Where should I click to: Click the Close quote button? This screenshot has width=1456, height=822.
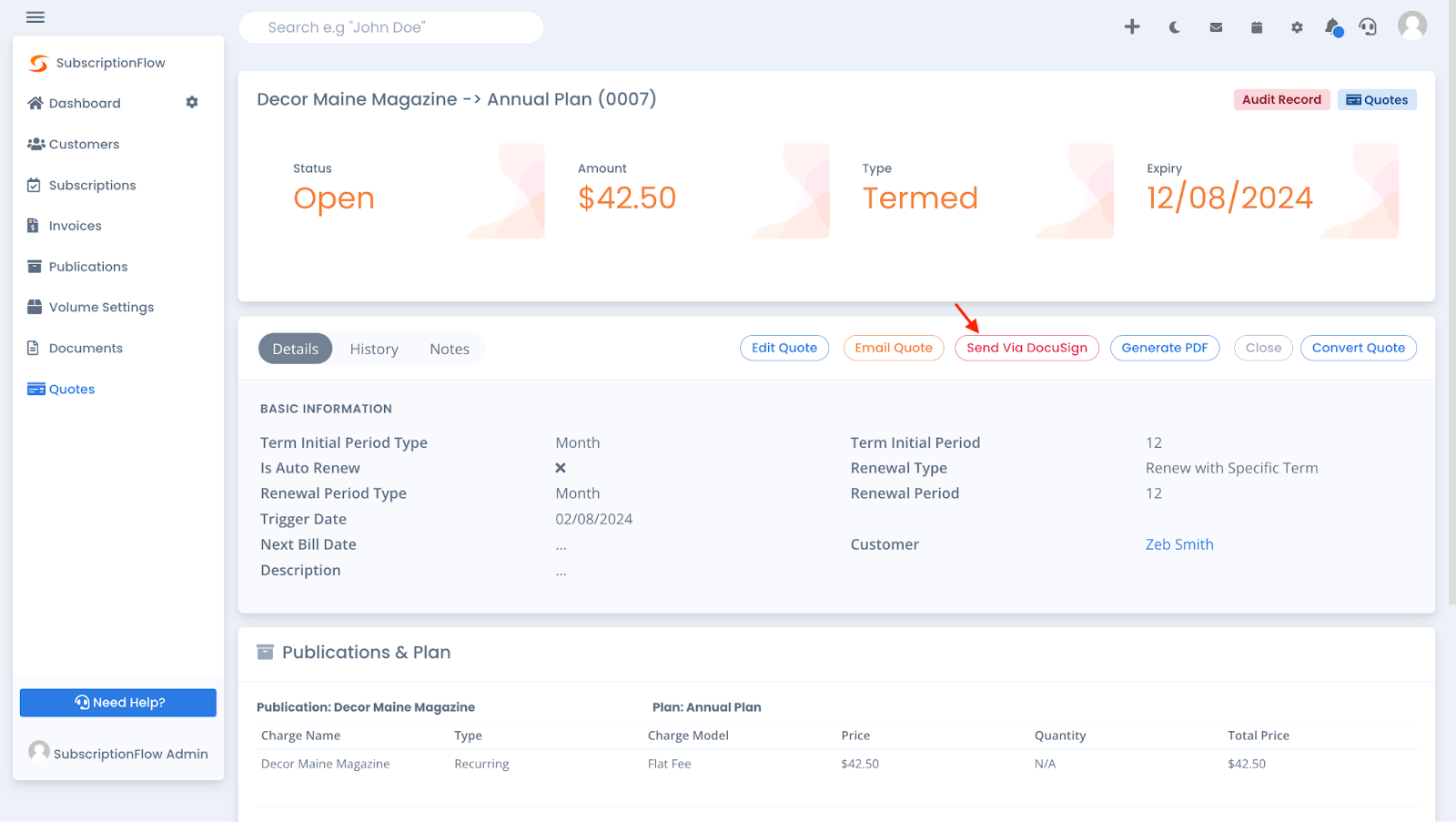tap(1263, 348)
